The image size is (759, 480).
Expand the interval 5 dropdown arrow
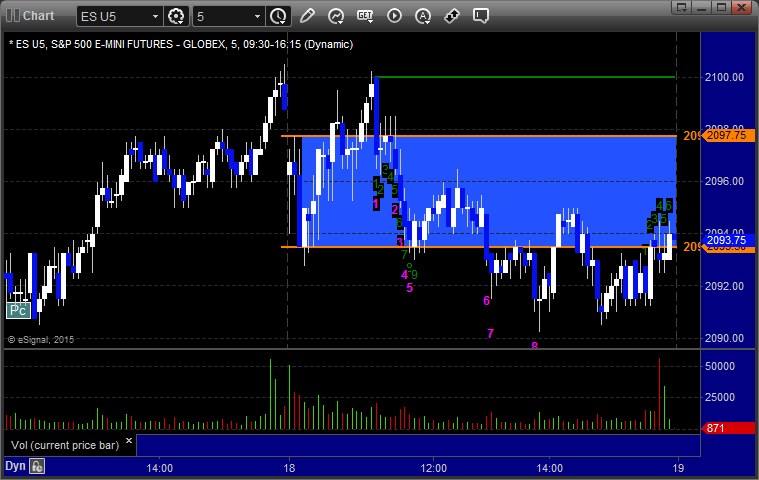pos(257,16)
